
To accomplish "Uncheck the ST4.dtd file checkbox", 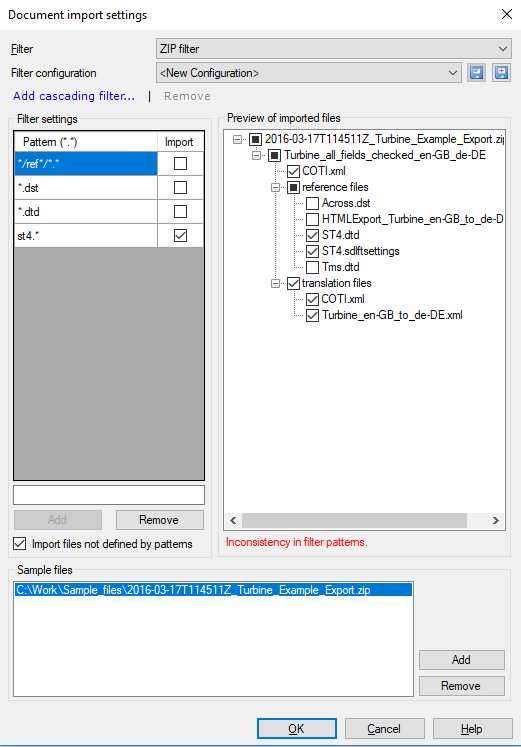I will [312, 235].
